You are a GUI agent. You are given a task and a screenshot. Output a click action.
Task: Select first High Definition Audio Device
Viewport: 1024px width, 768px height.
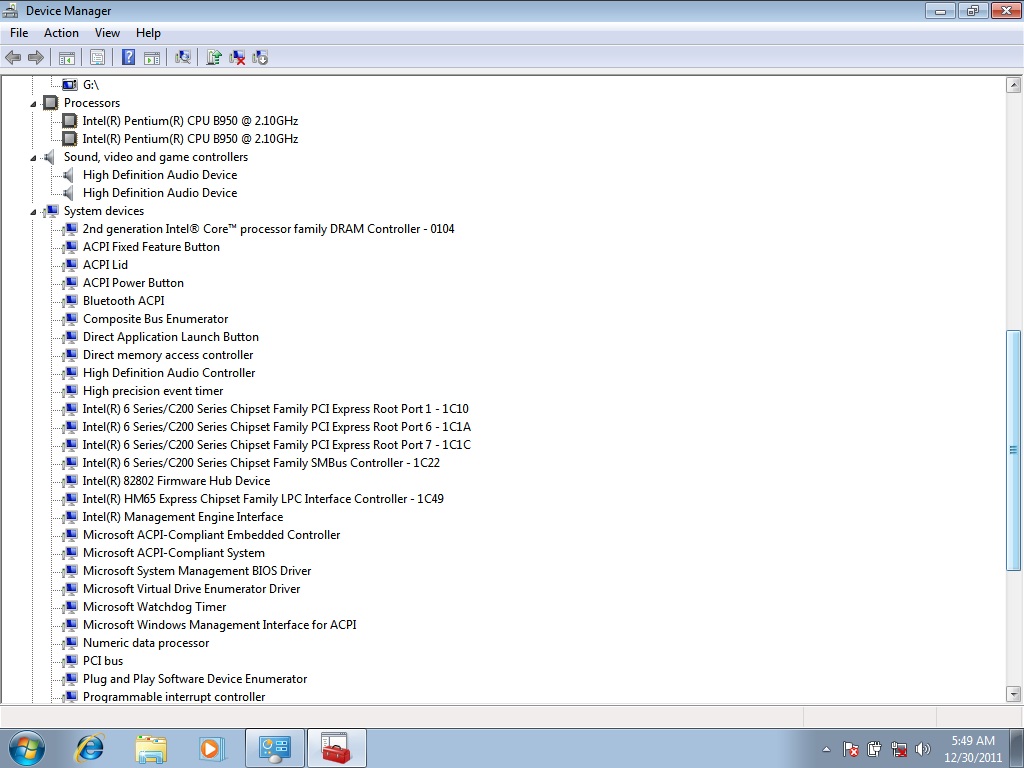[x=160, y=175]
